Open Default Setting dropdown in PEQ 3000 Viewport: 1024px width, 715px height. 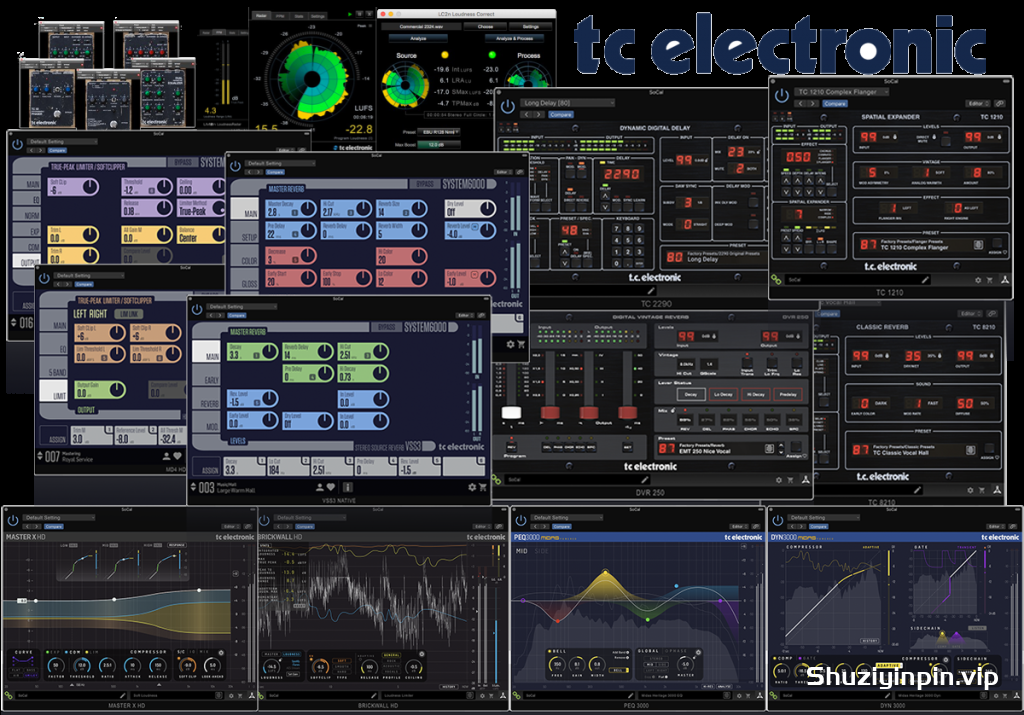point(568,517)
